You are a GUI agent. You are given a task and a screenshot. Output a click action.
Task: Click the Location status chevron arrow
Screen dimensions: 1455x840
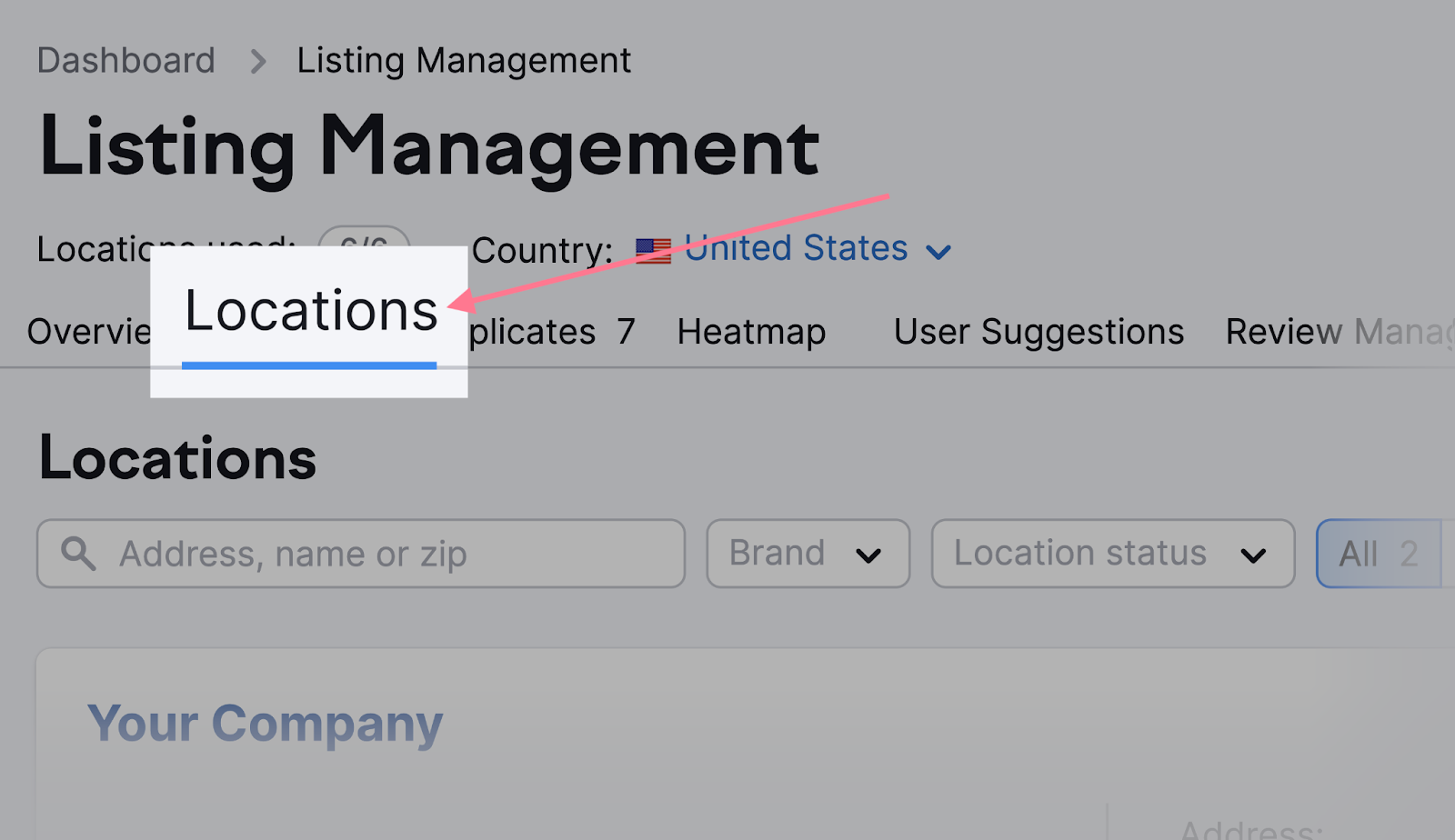click(1253, 555)
